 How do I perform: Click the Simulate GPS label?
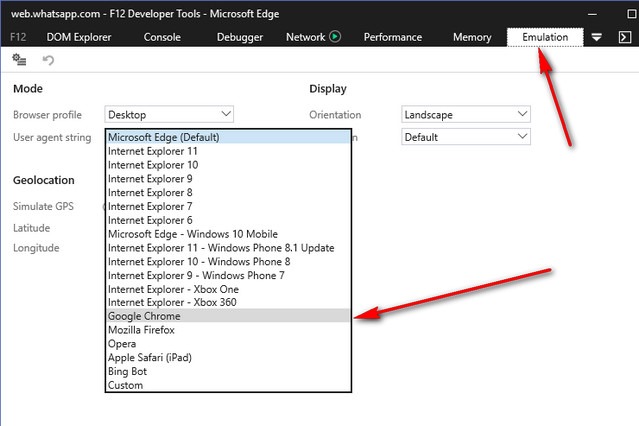(x=43, y=206)
